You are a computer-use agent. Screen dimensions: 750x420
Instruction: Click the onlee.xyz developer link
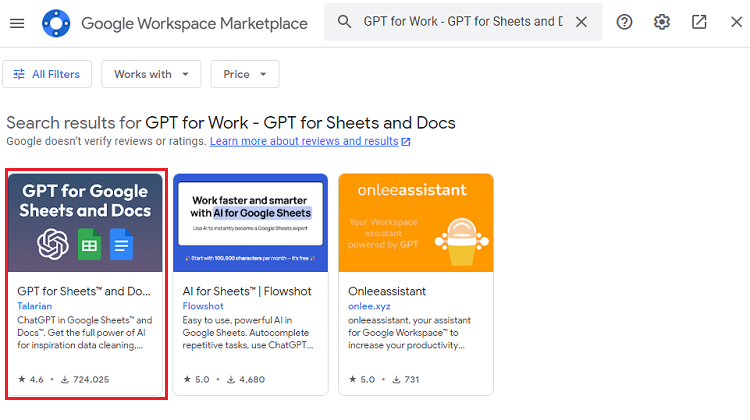(369, 306)
